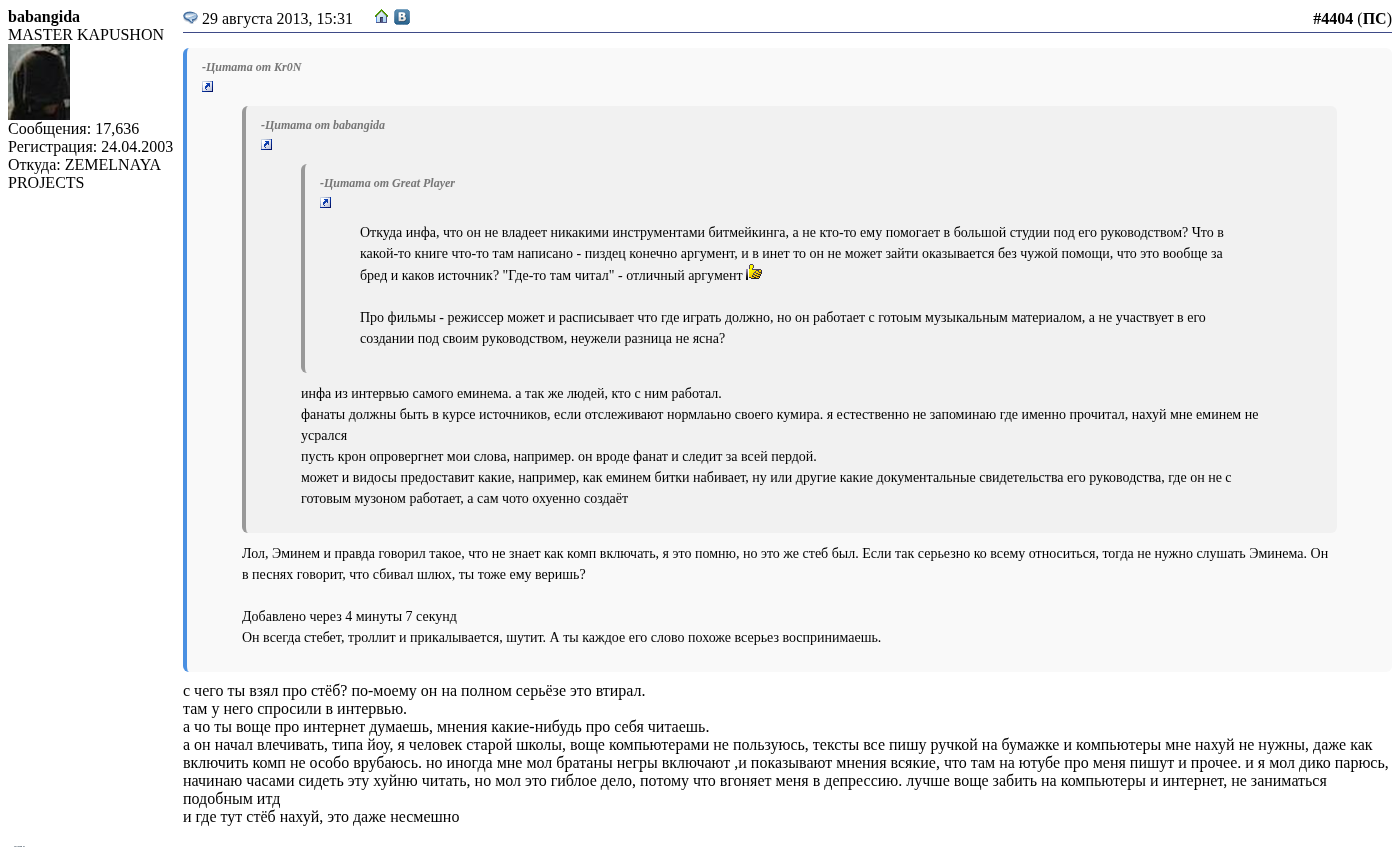
Task: Click the Сообщения: 17,636 post count
Action: pos(73,129)
